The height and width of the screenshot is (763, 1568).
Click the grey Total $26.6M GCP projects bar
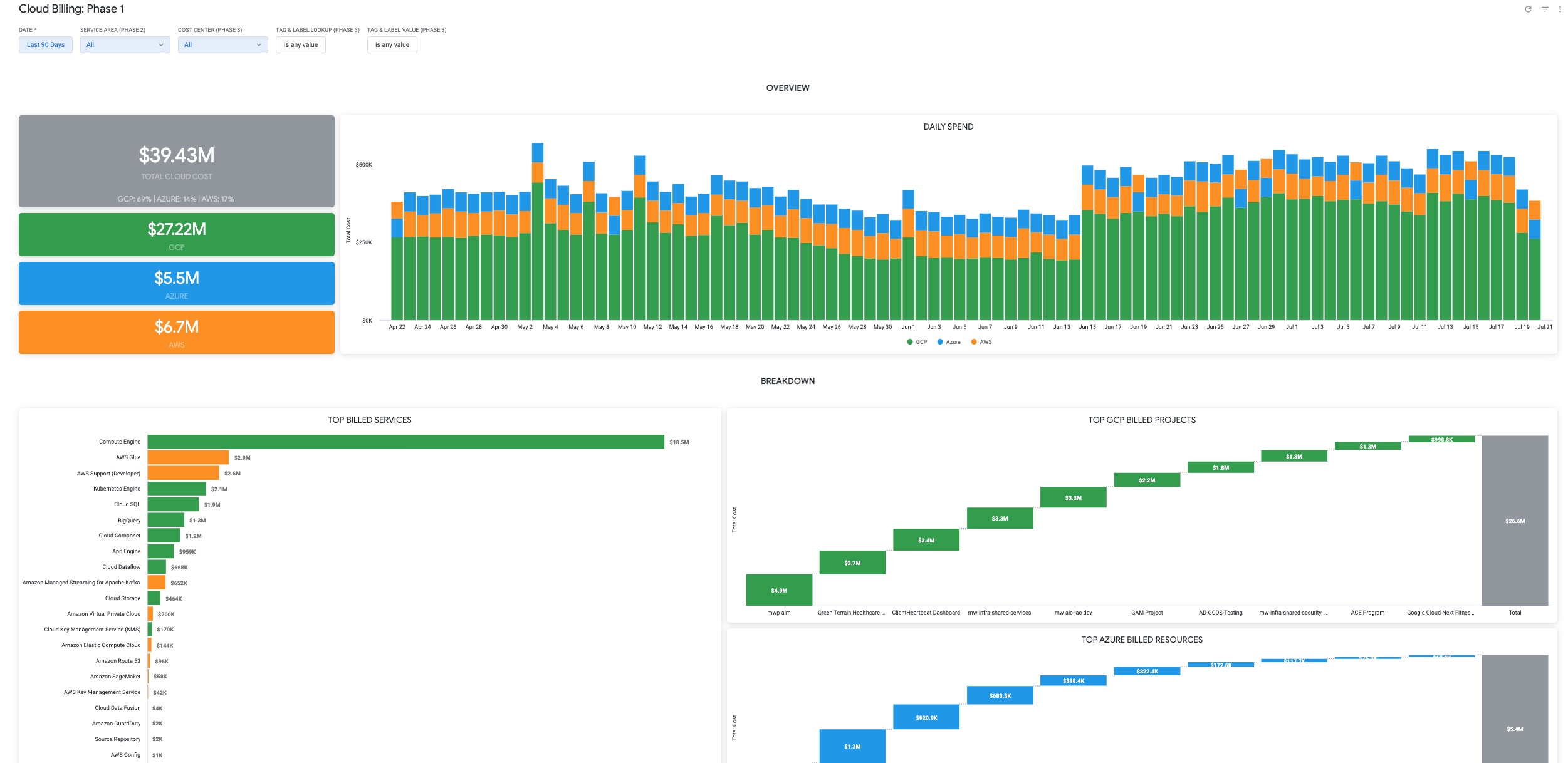pos(1515,521)
